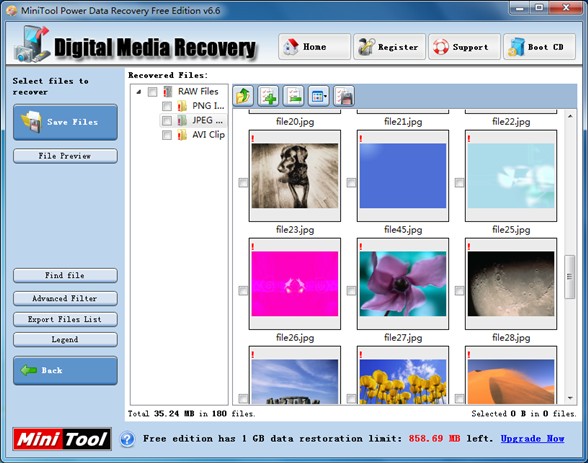This screenshot has width=588, height=463.
Task: Check the JPEG folder checkbox
Action: [167, 120]
